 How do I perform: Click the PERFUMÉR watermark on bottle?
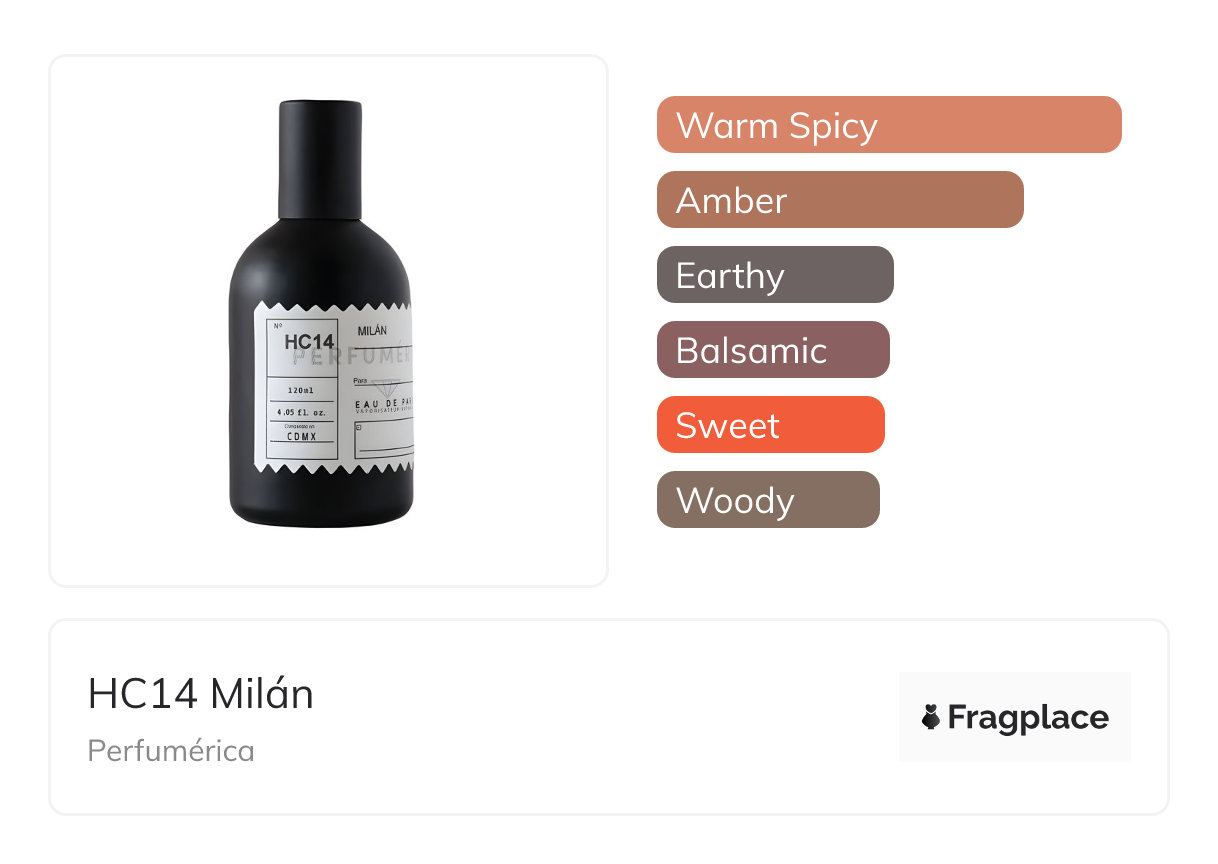(365, 357)
